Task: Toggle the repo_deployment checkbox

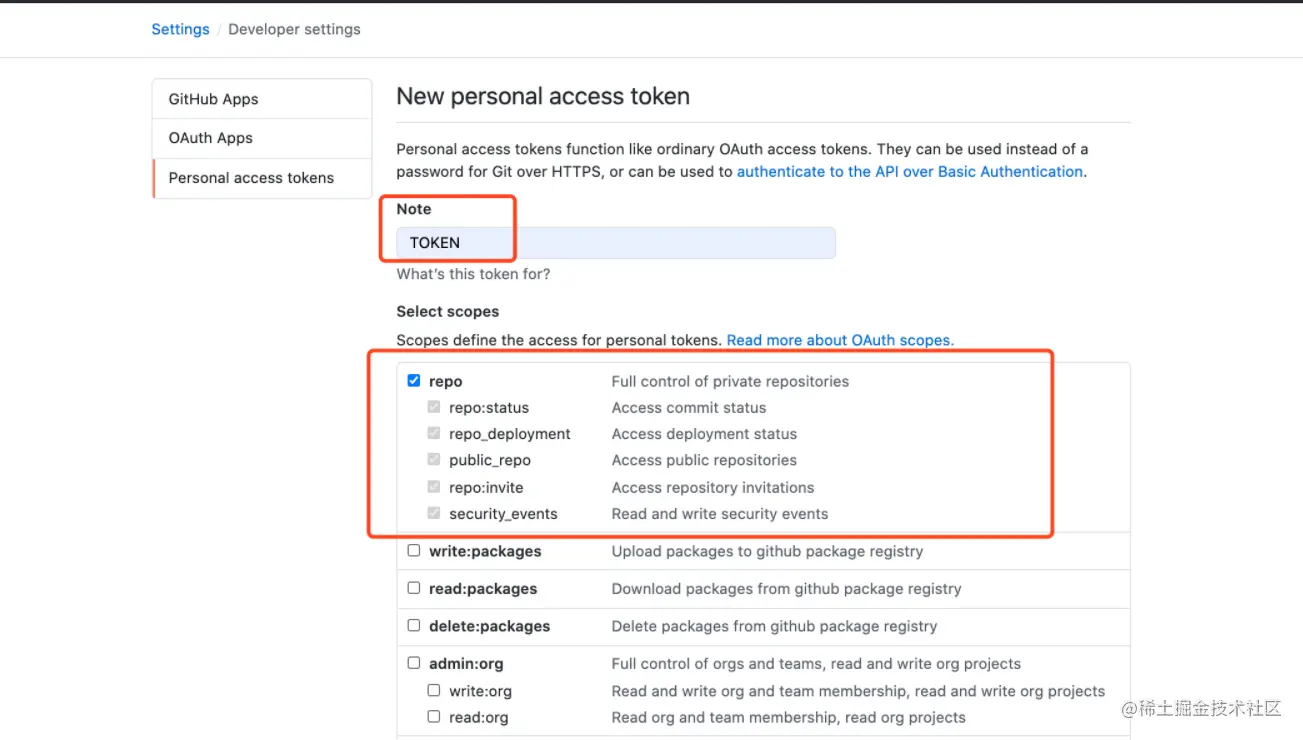Action: click(434, 434)
